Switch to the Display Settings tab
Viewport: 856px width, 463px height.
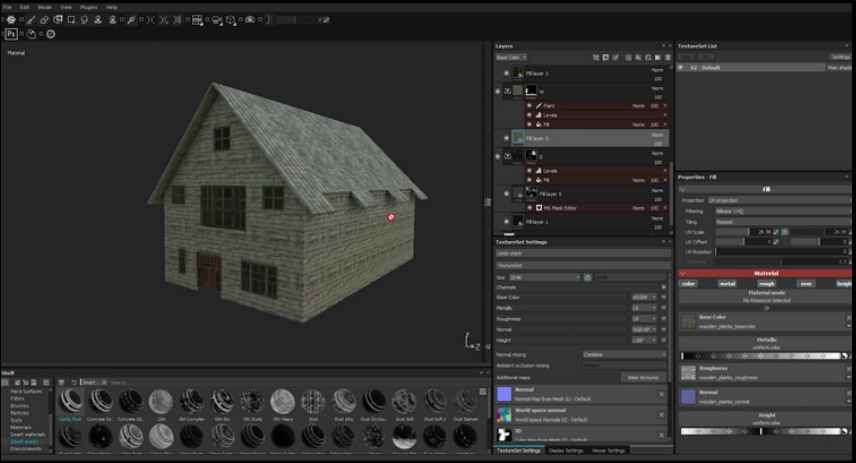(x=566, y=450)
